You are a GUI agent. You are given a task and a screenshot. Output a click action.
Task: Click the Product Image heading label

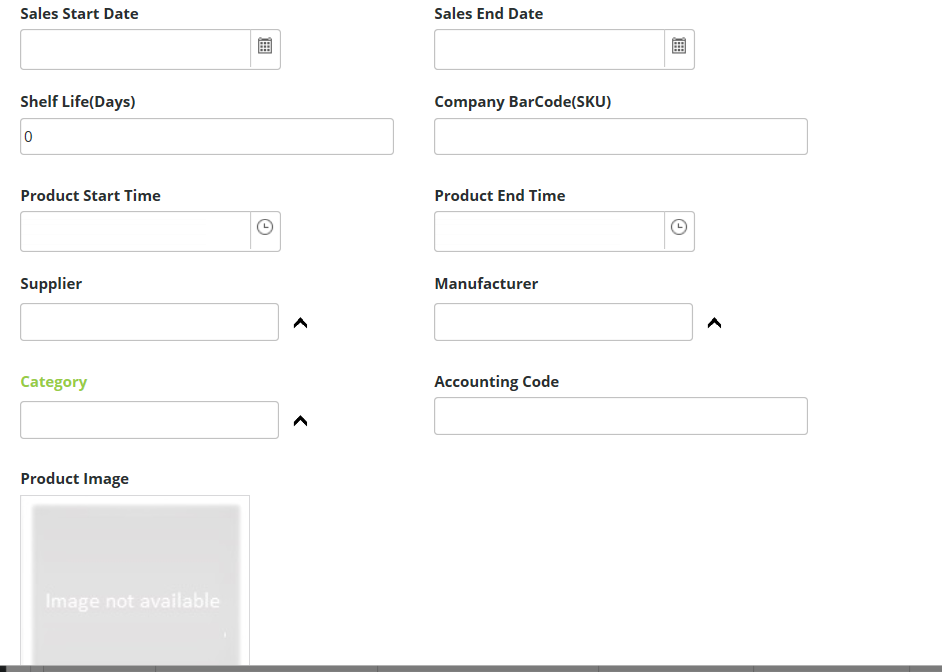point(75,479)
